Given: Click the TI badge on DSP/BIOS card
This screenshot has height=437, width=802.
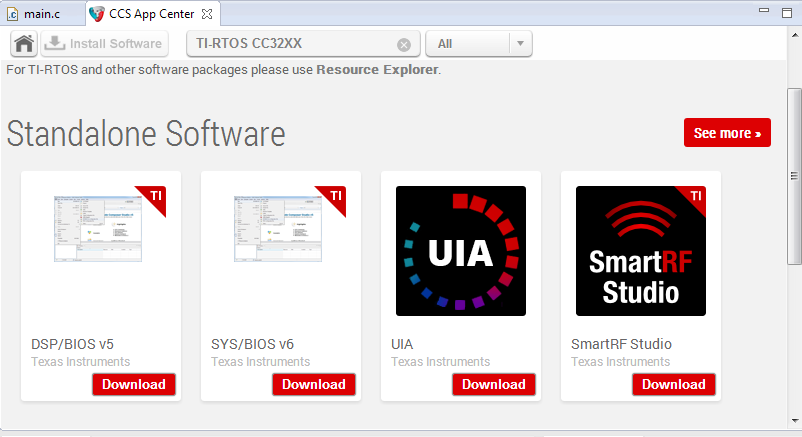Looking at the screenshot, I should (x=155, y=197).
